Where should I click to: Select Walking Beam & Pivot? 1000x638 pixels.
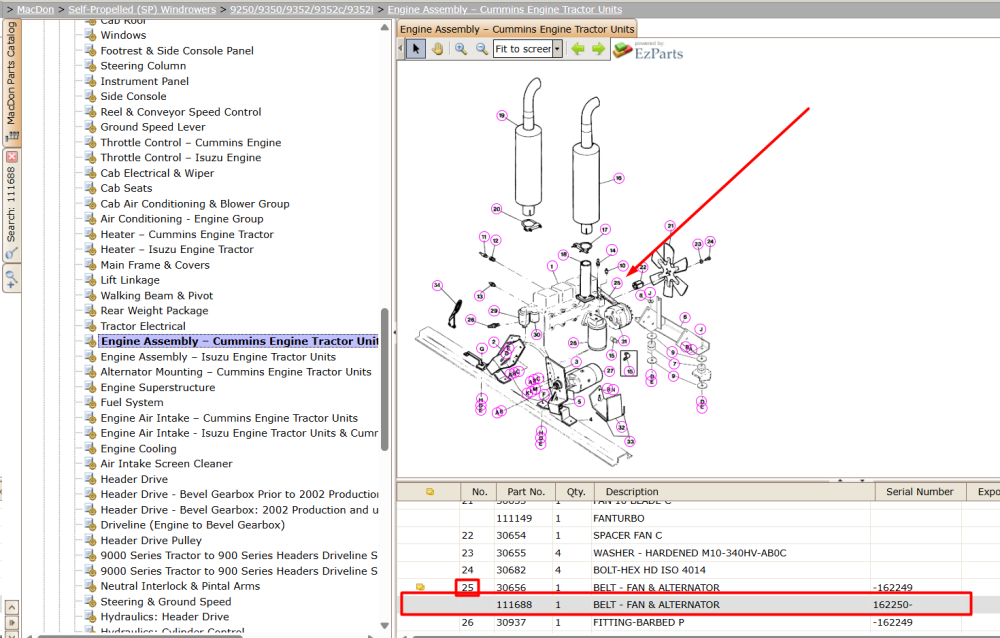(x=156, y=295)
